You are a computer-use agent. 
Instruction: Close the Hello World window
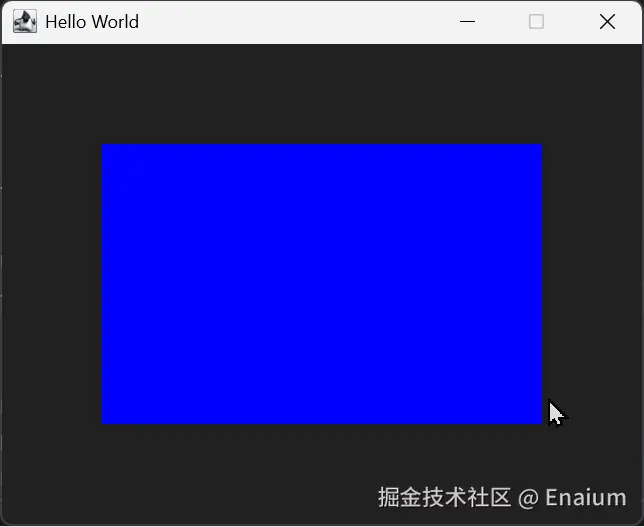pyautogui.click(x=607, y=21)
